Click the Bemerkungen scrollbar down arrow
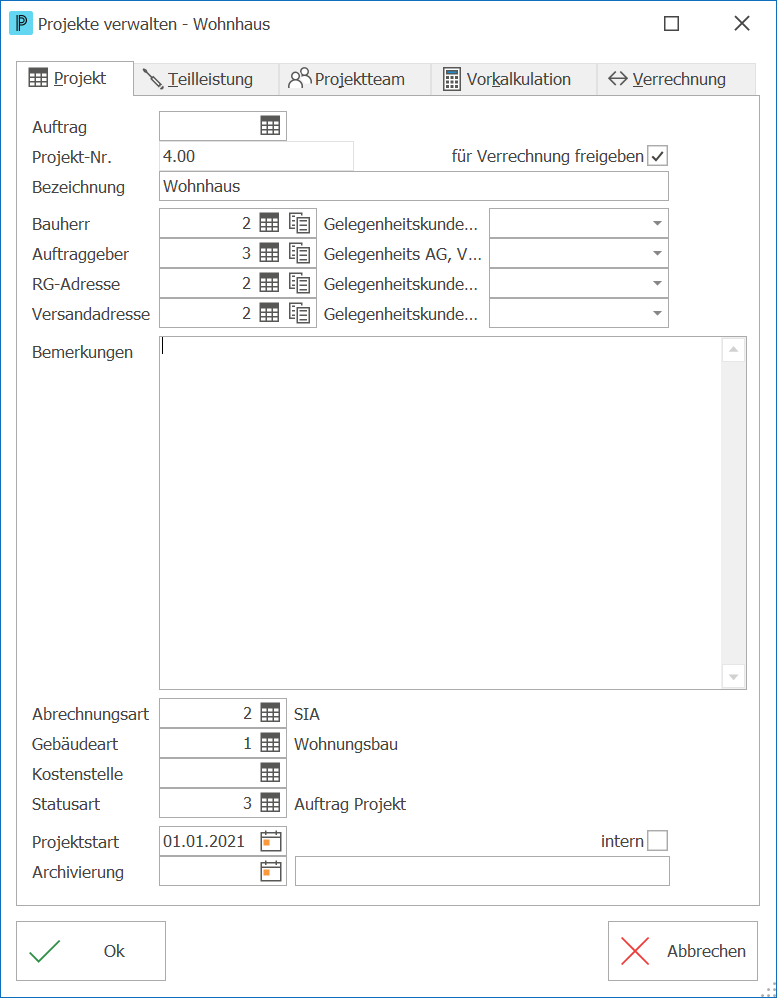This screenshot has height=998, width=777. (x=734, y=675)
